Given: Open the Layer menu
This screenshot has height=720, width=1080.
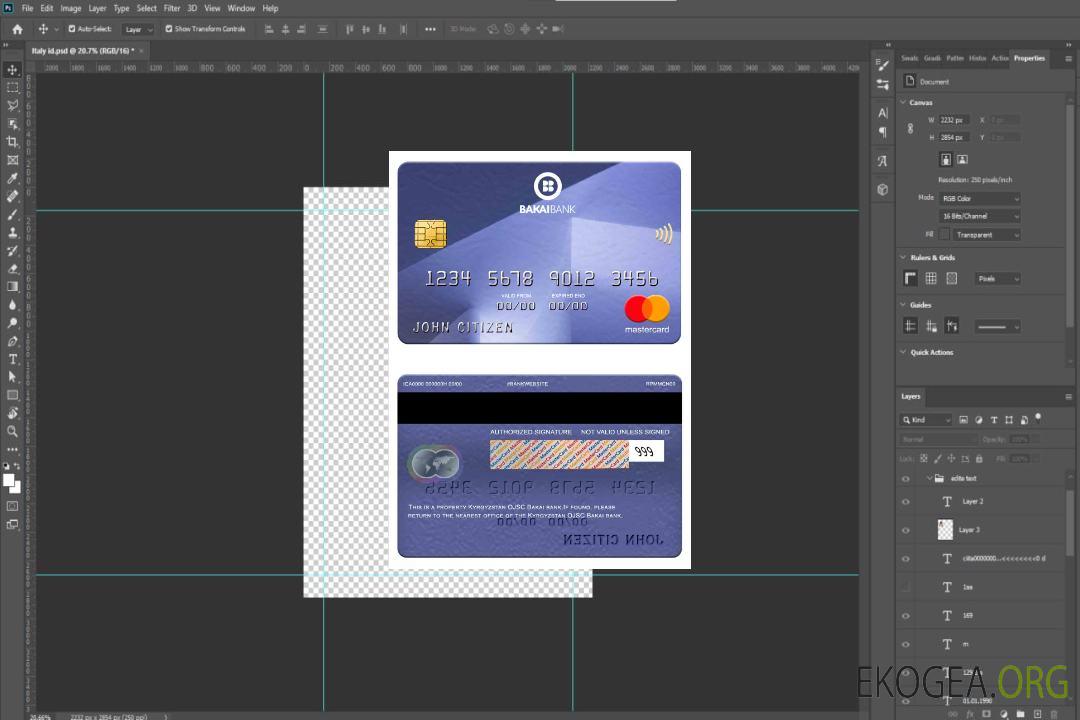Looking at the screenshot, I should pyautogui.click(x=97, y=8).
